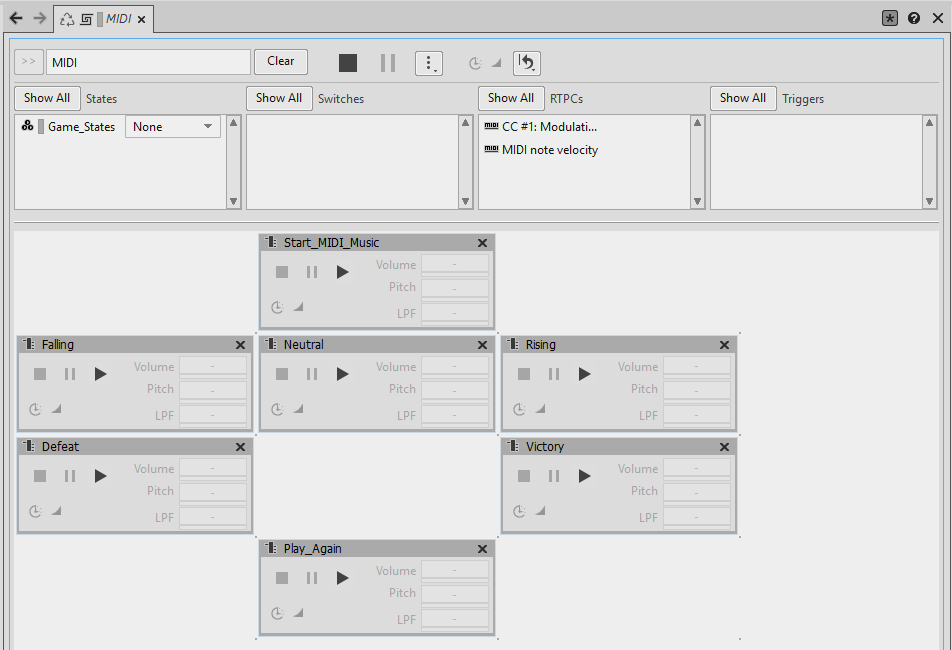Click the Reset All icon in toolbar

click(527, 63)
